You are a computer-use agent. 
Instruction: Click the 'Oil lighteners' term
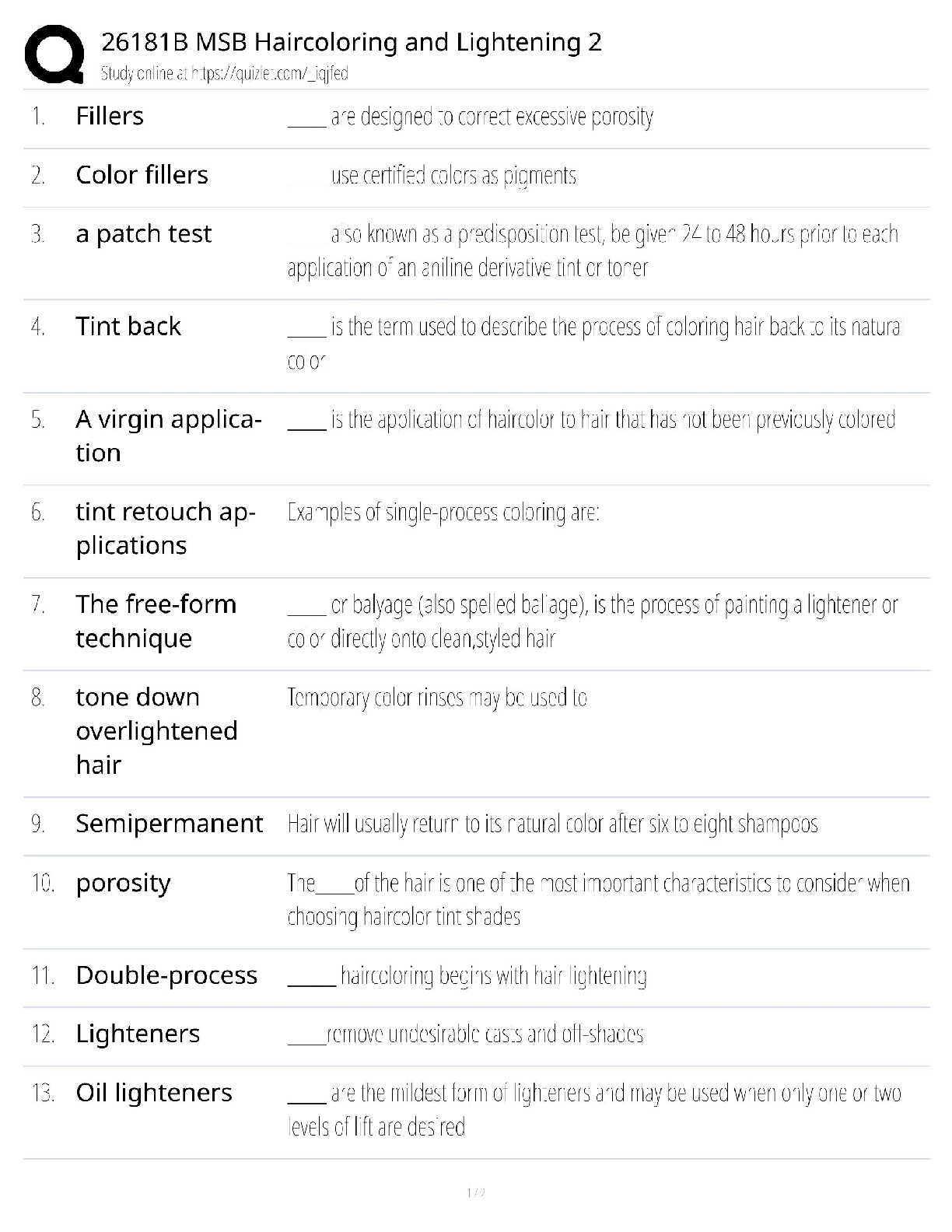(154, 1093)
